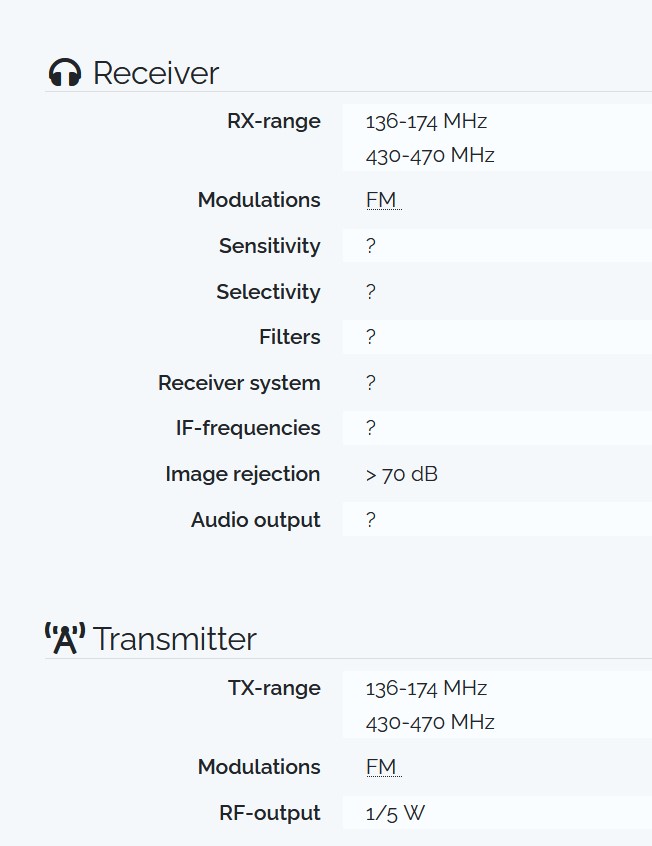This screenshot has width=652, height=846.
Task: Click the TX-range label
Action: click(x=274, y=688)
